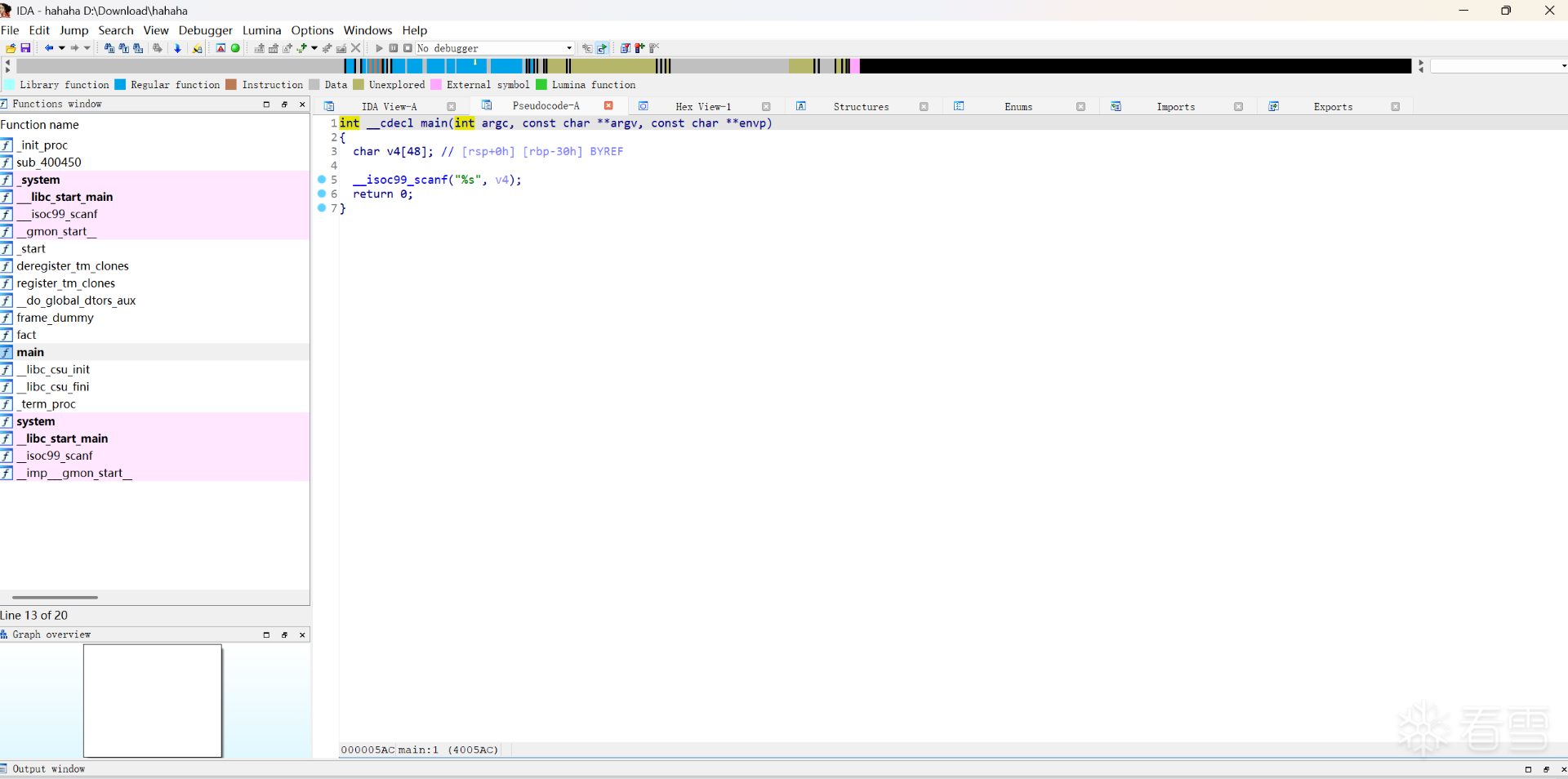Screen dimensions: 1568x779
Task: Click the blue down arrow jump icon
Action: click(177, 48)
